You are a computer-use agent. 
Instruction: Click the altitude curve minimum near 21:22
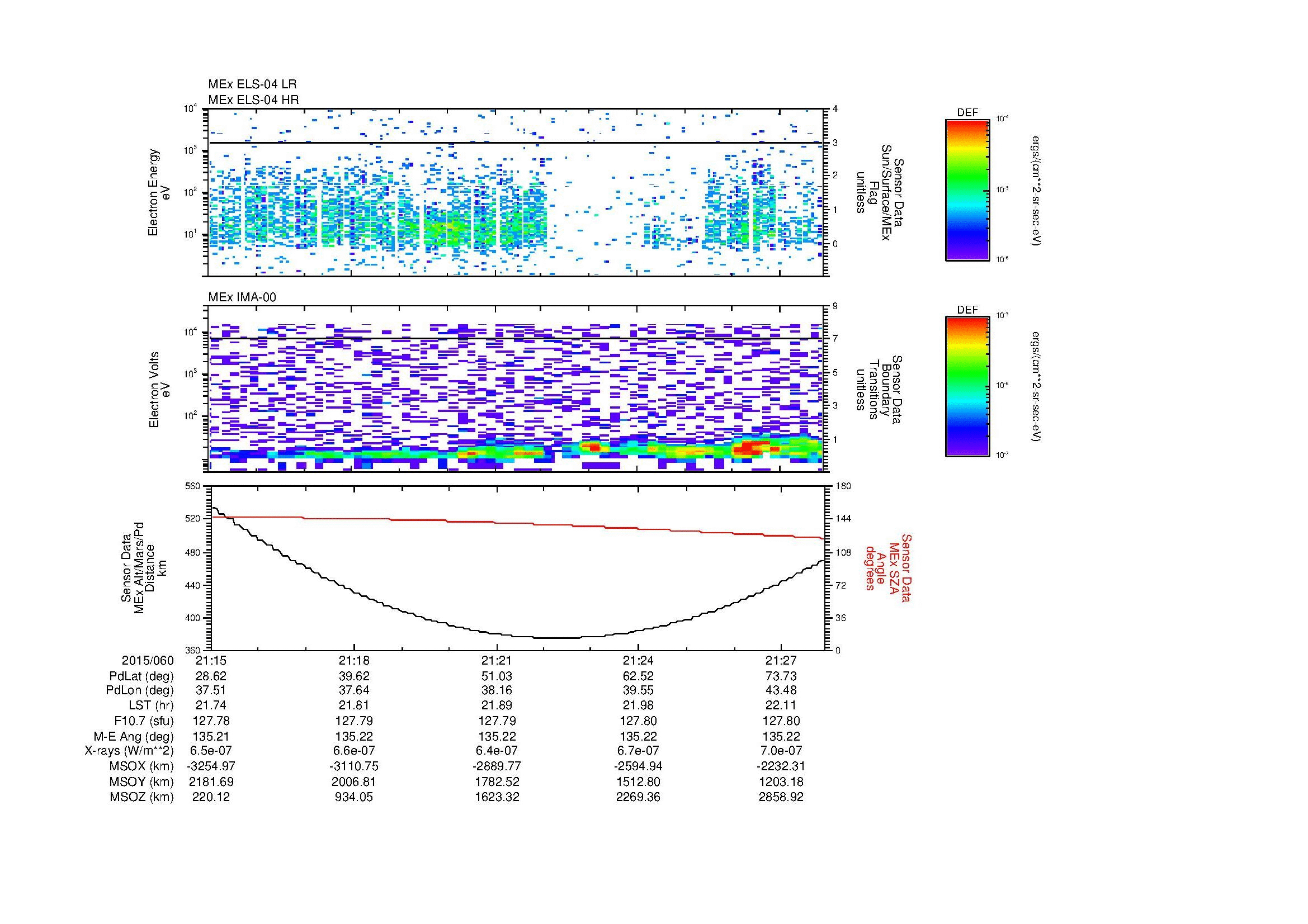tap(557, 638)
